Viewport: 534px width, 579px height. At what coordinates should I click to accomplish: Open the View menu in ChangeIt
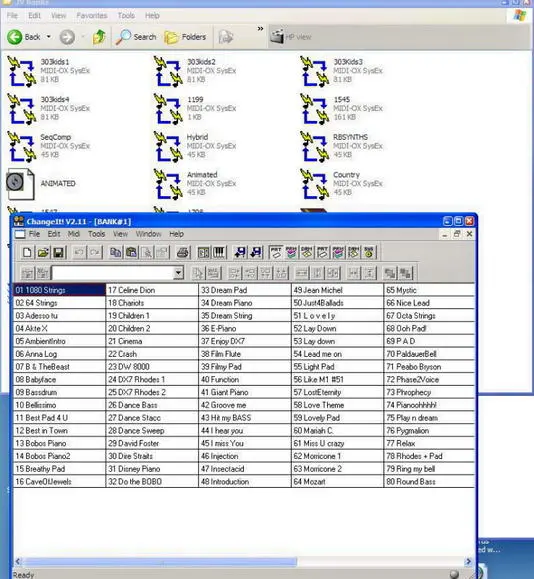(x=120, y=234)
